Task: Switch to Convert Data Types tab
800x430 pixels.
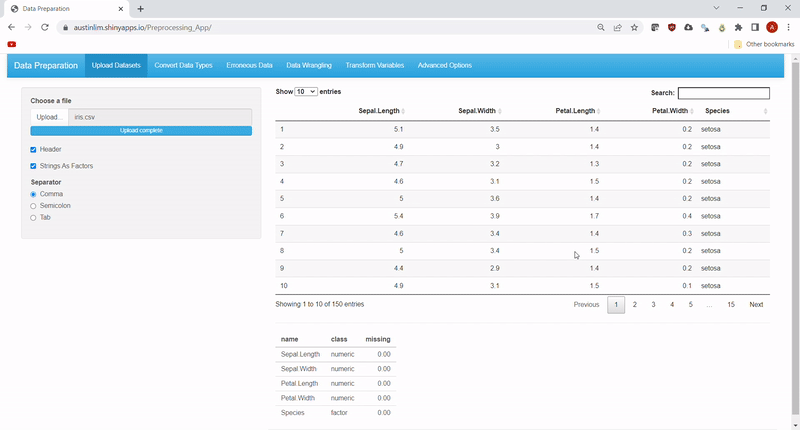Action: click(183, 65)
